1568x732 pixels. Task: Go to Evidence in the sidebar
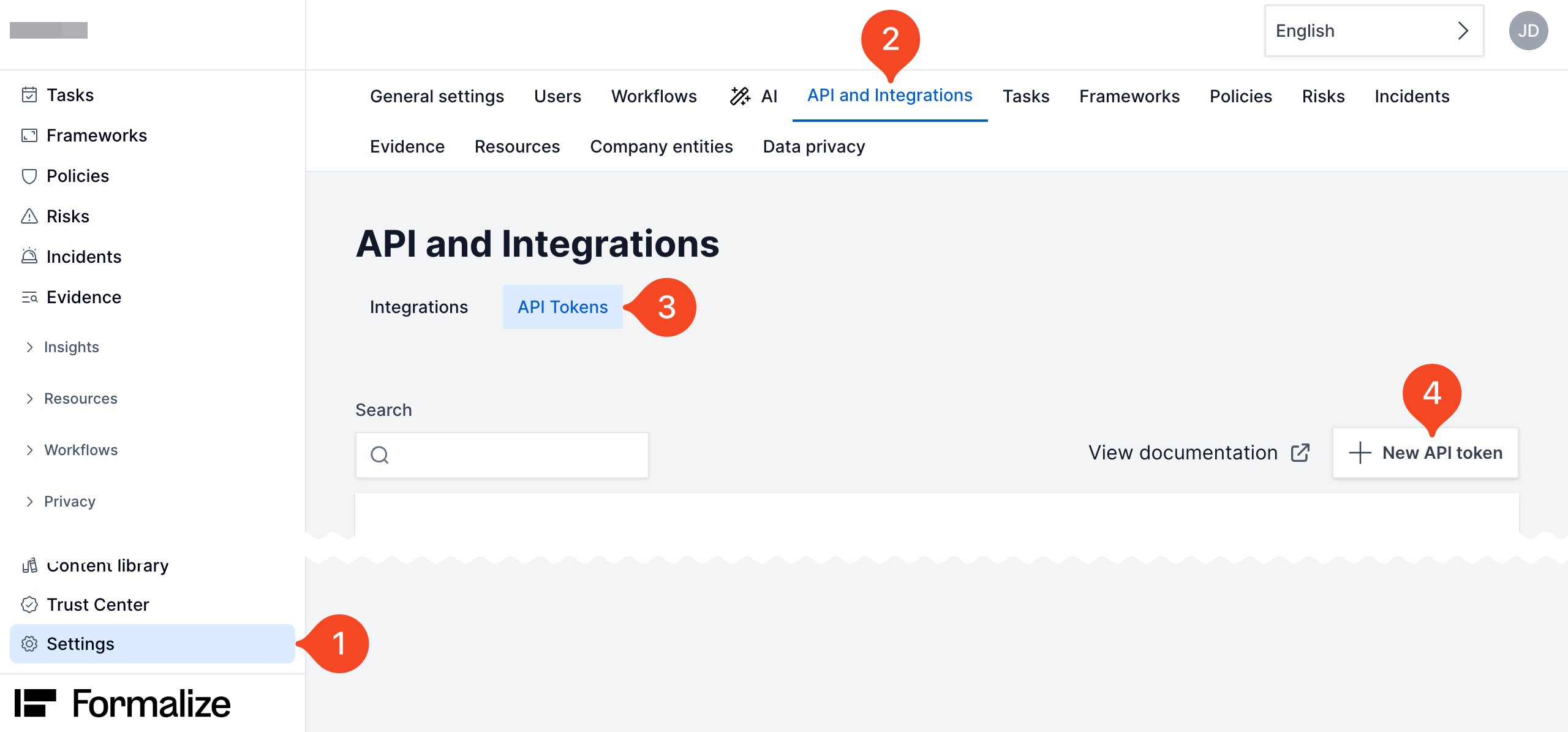[84, 297]
